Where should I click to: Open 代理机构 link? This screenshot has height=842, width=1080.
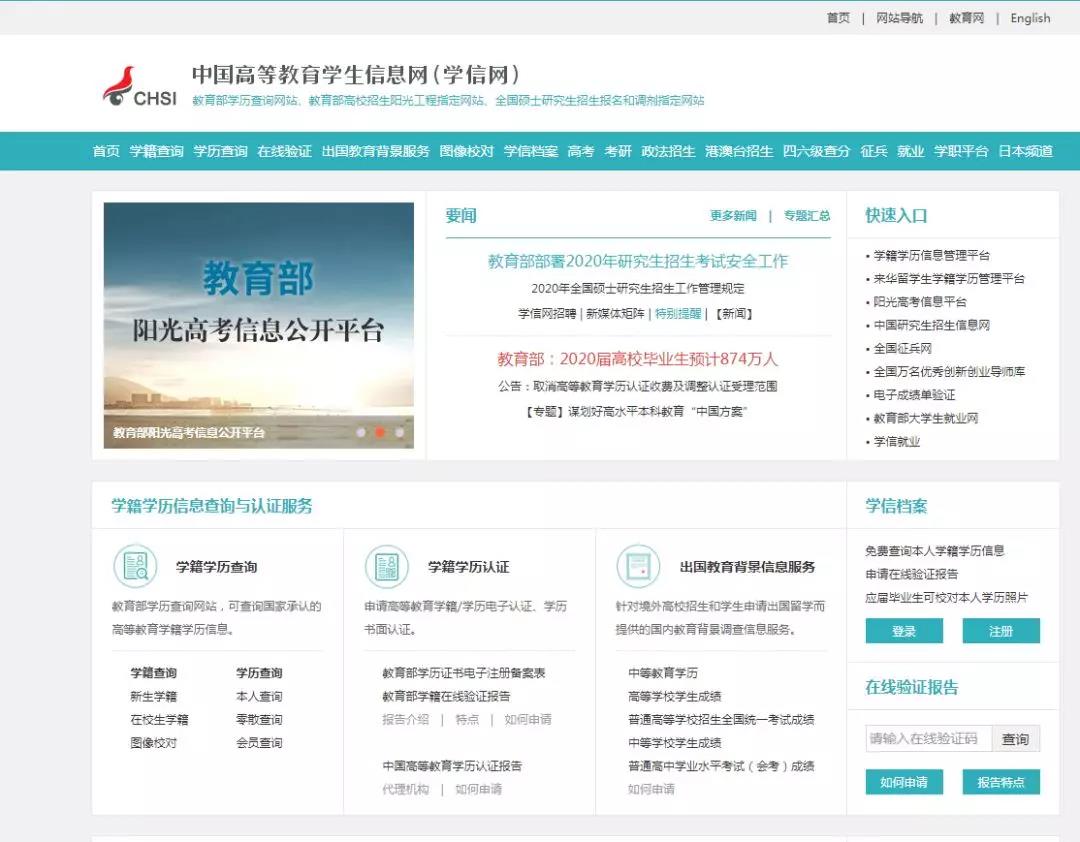[406, 790]
